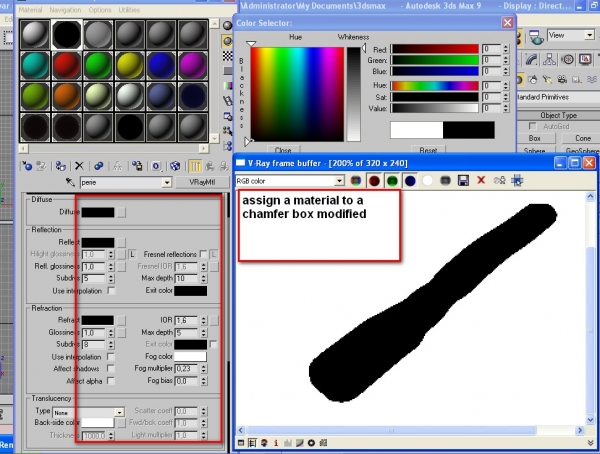Screen dimensions: 600x454
Task: Open RGB color channel dropdown
Action: [x=339, y=181]
